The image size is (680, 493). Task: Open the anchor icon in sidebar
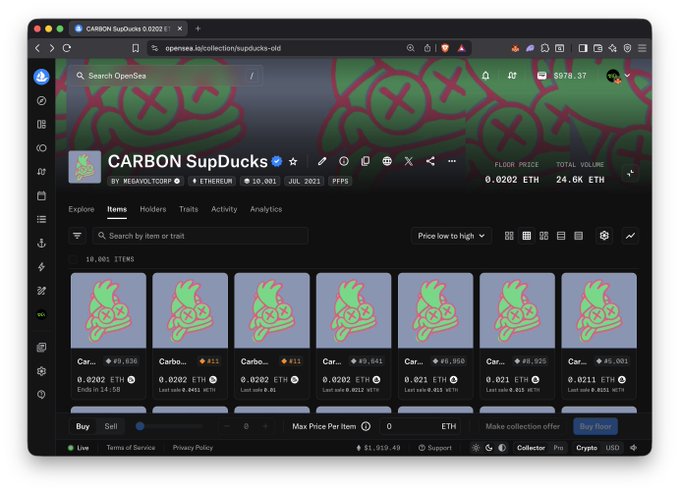tap(42, 243)
